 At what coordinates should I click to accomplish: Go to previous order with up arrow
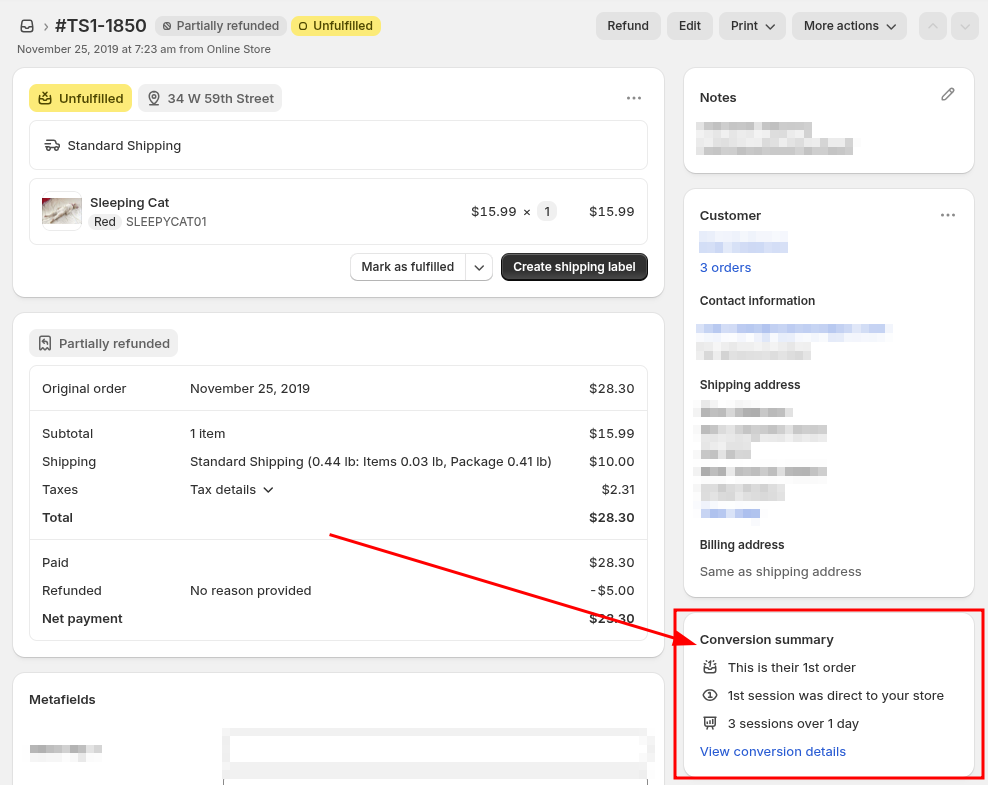click(932, 26)
